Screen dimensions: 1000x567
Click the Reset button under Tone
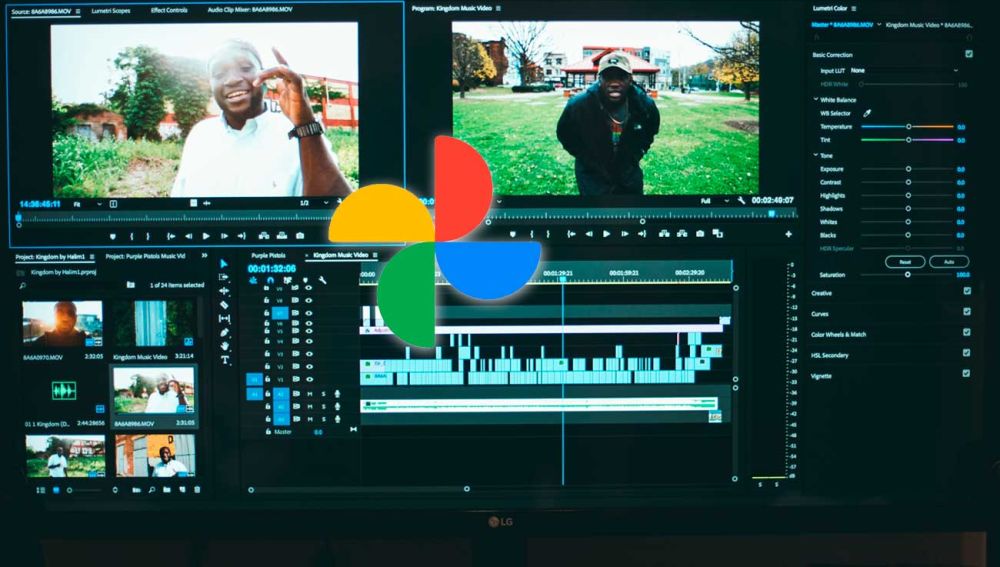pyautogui.click(x=904, y=261)
